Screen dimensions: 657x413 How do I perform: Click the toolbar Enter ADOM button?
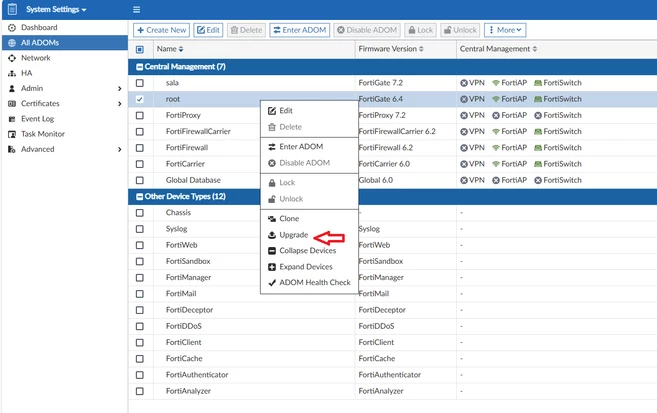click(300, 30)
